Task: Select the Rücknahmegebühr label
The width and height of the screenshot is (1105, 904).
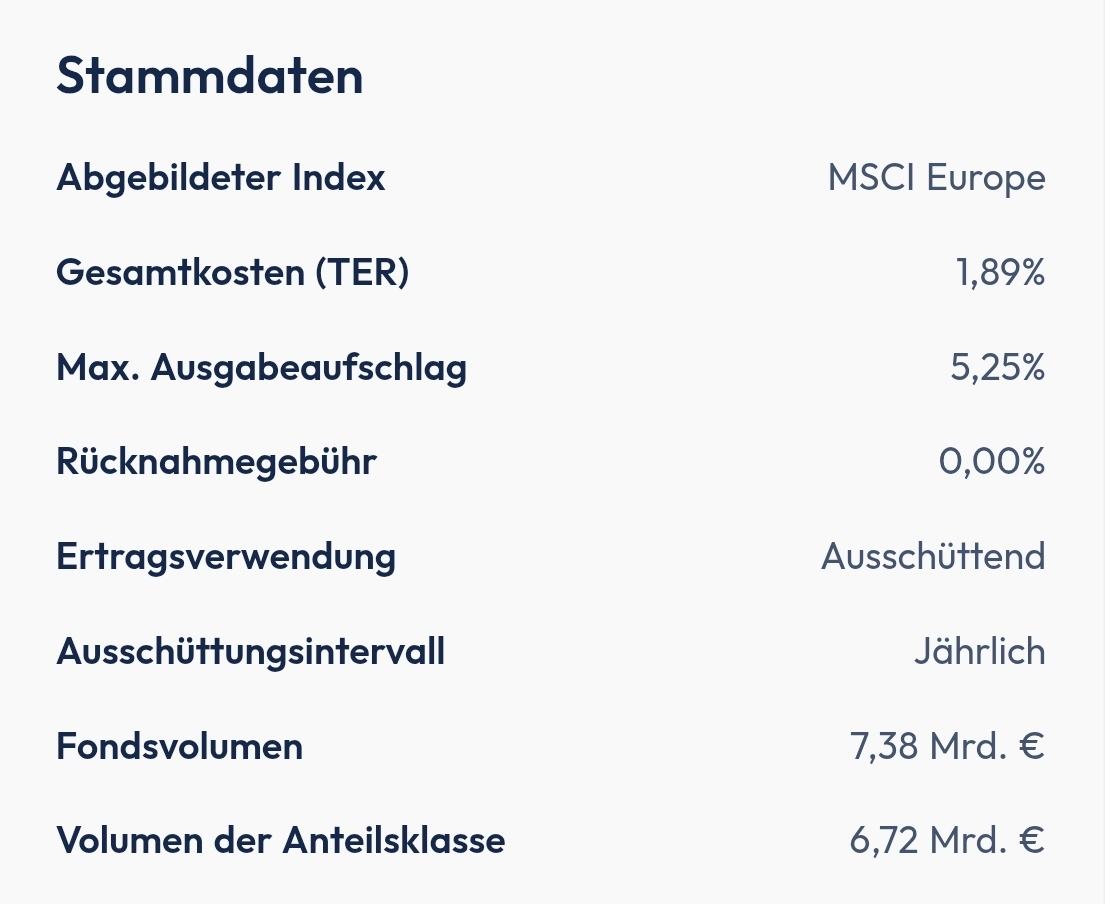Action: [x=216, y=462]
